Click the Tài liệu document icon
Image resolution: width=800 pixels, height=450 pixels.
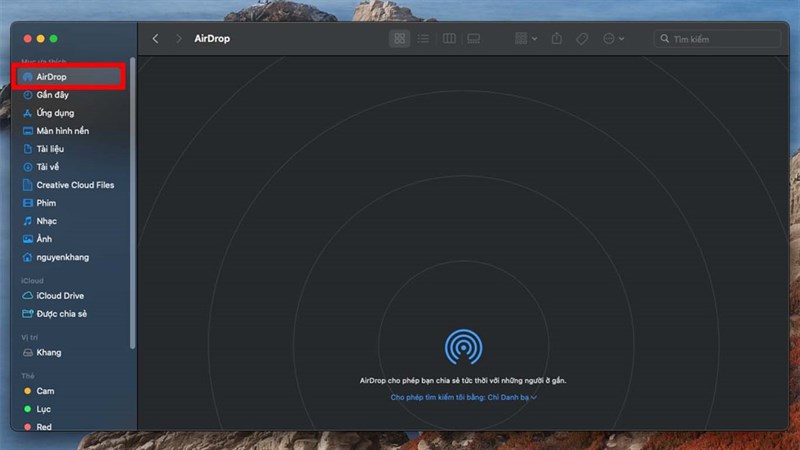28,149
